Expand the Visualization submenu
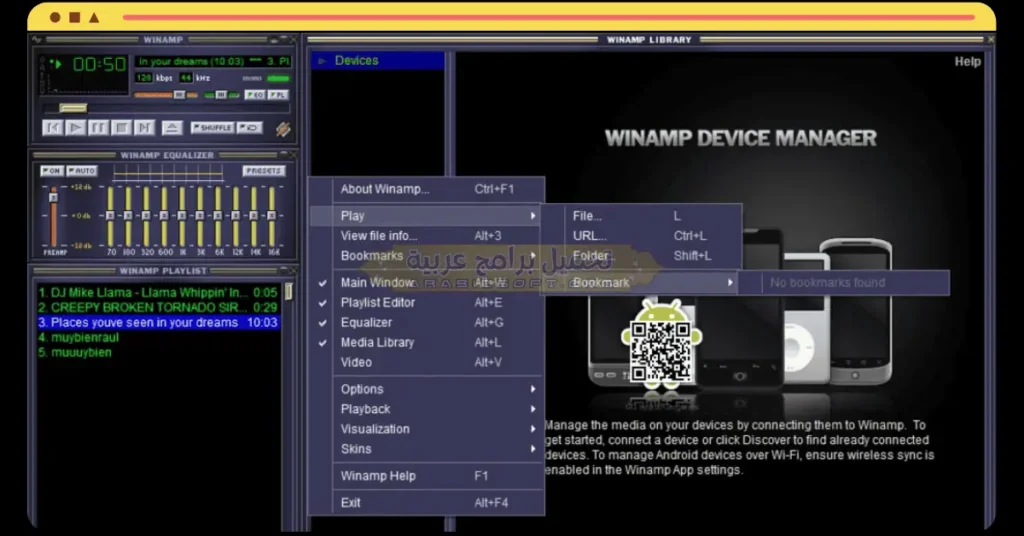1024x536 pixels. point(426,429)
